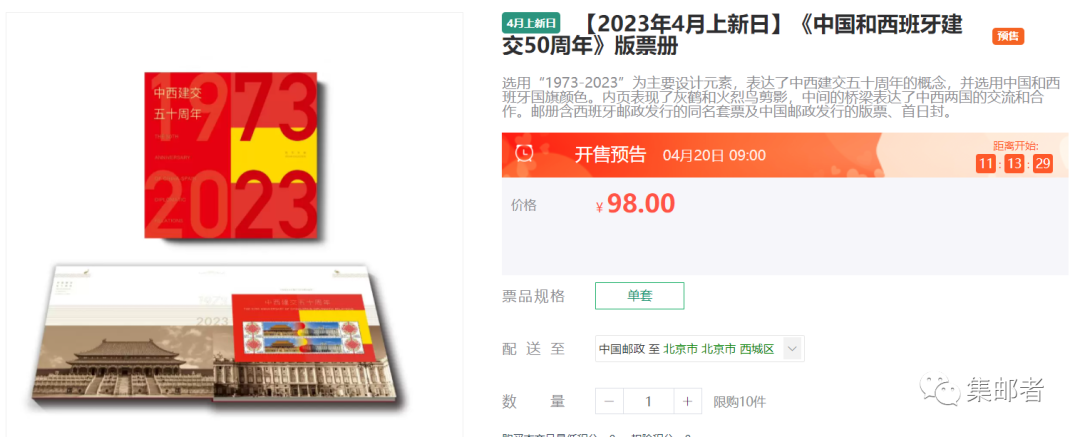Viewport: 1080px width, 437px height.
Task: Click the plus quantity button
Action: [687, 401]
